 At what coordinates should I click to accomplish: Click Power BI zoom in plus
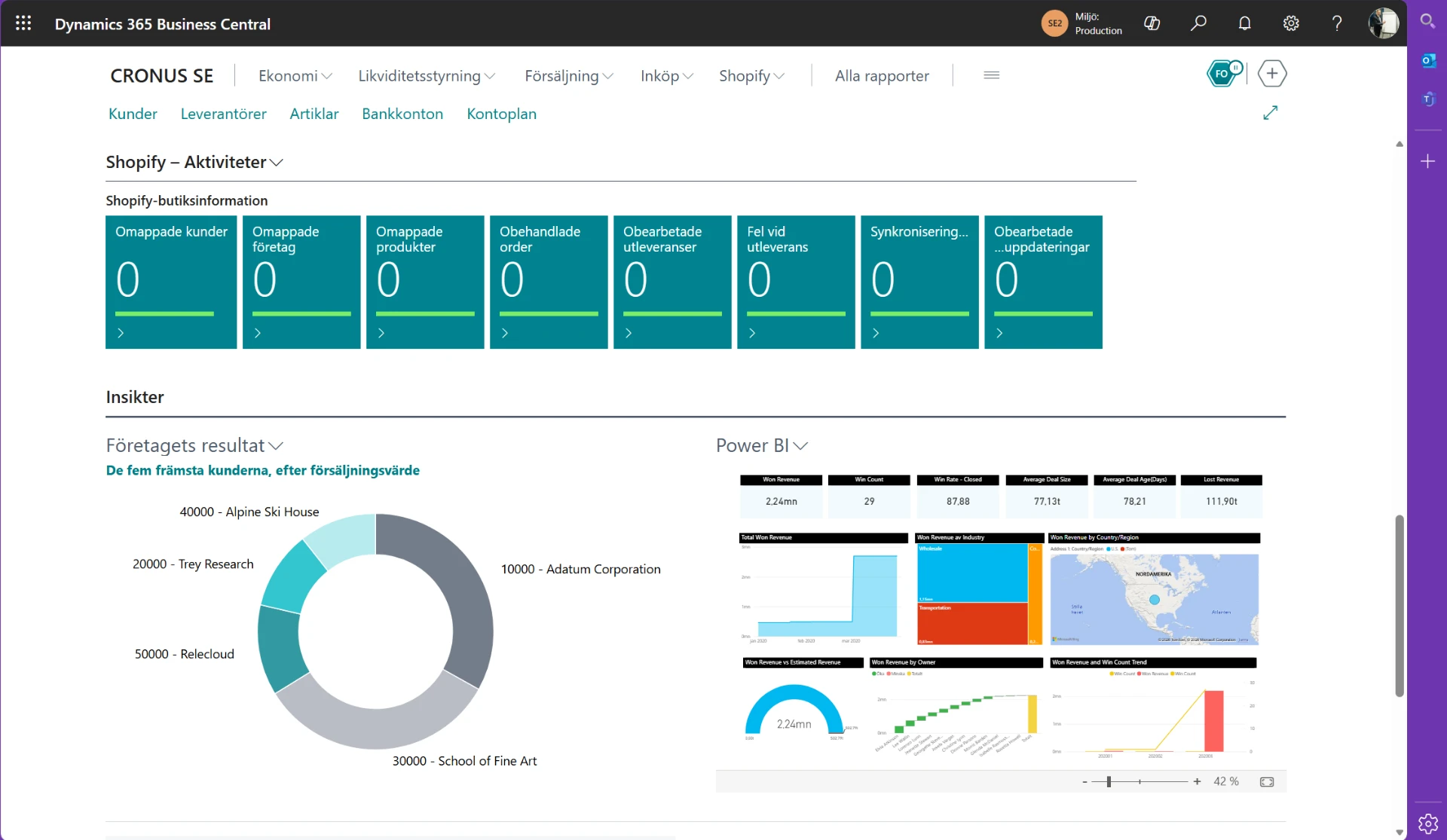(x=1197, y=782)
